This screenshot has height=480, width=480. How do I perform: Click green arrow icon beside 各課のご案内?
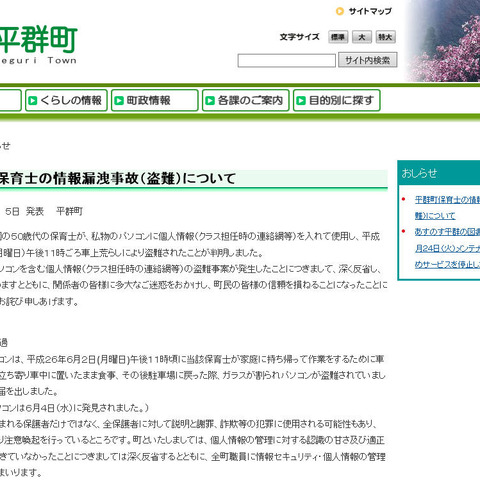pyautogui.click(x=210, y=100)
